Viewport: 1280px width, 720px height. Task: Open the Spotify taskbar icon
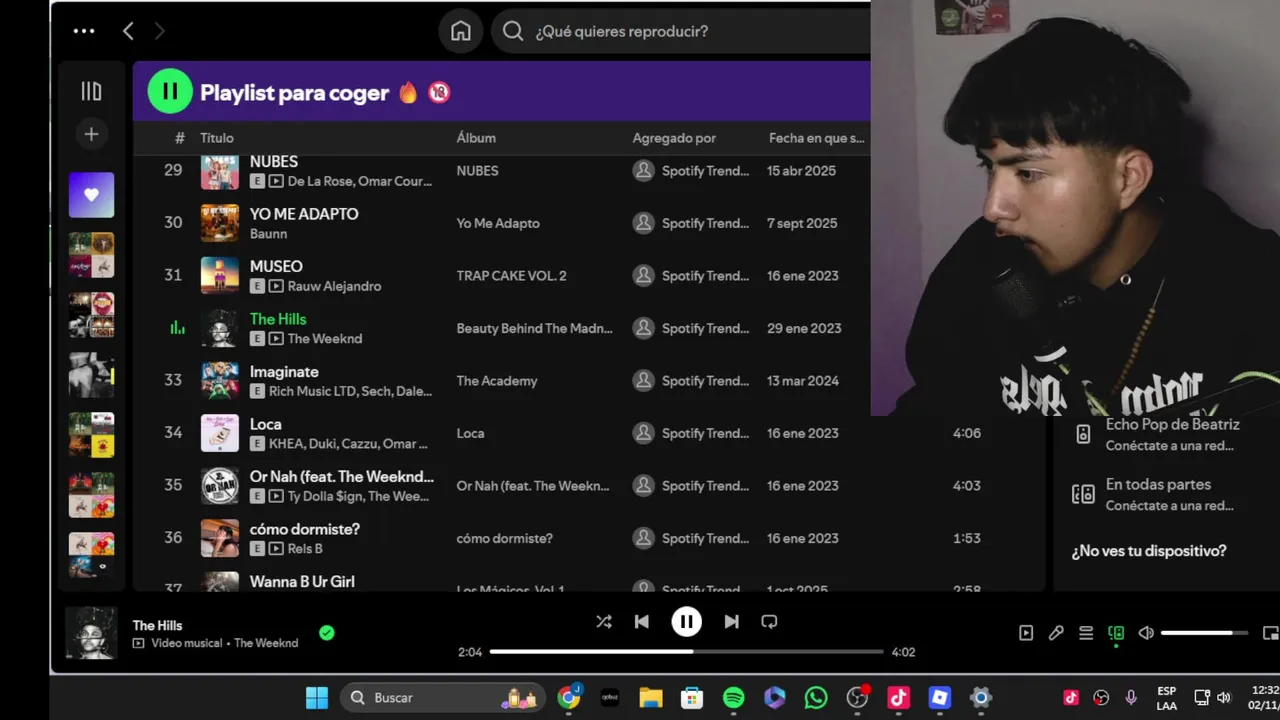pos(733,698)
